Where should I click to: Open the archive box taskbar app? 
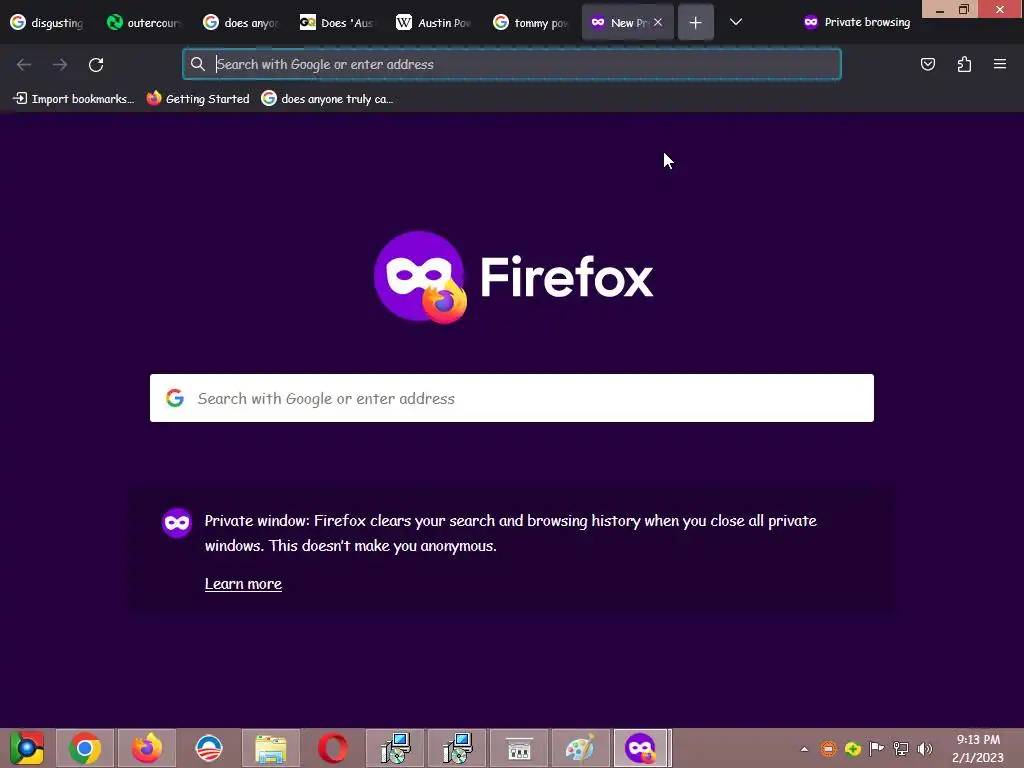click(519, 748)
